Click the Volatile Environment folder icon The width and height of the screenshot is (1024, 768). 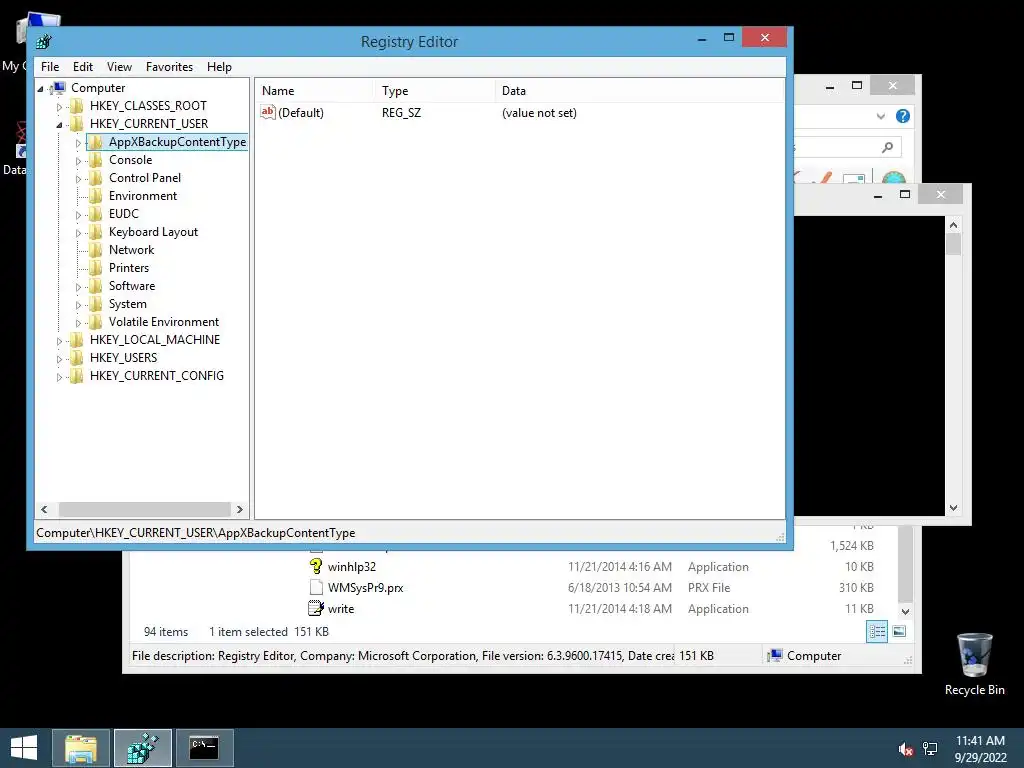[95, 321]
